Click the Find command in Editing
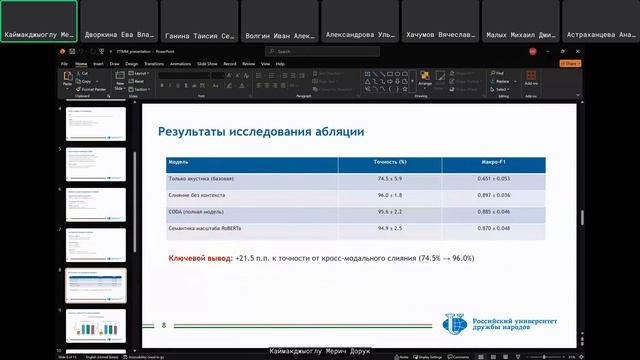The width and height of the screenshot is (640, 360). 497,73
